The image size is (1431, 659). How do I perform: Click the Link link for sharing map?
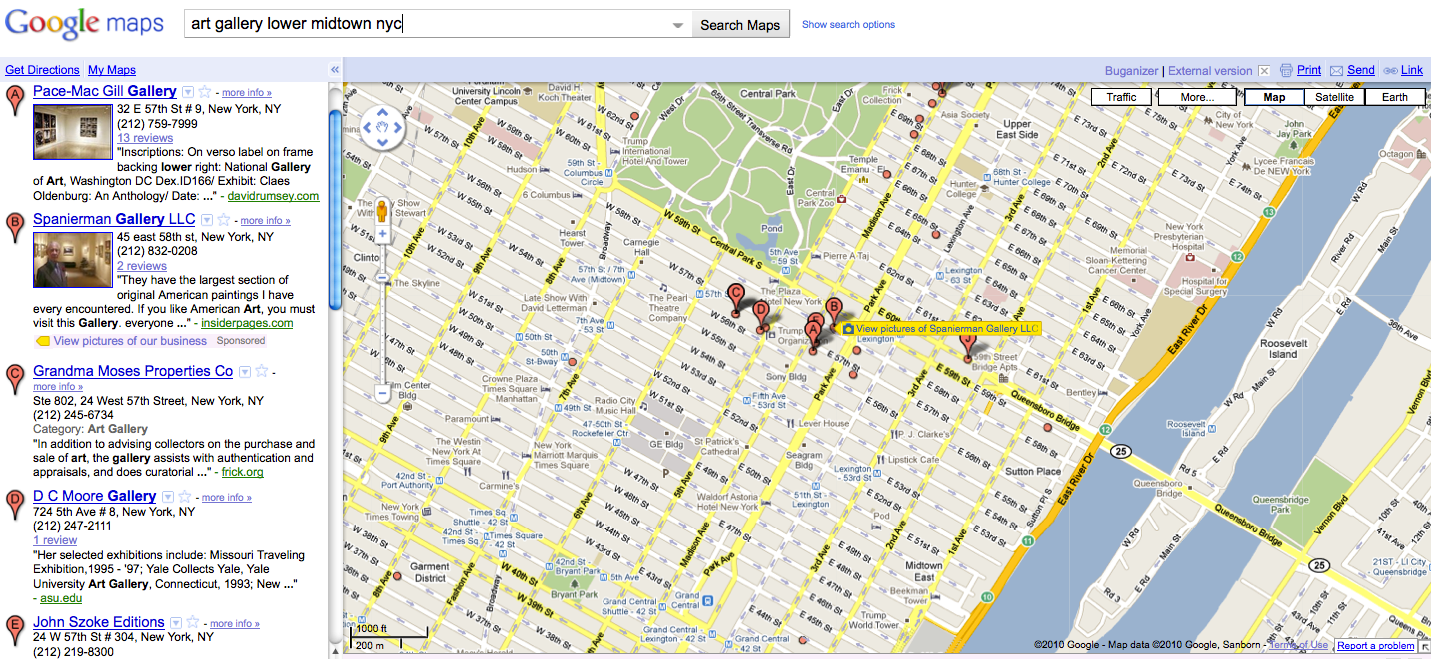point(1412,70)
